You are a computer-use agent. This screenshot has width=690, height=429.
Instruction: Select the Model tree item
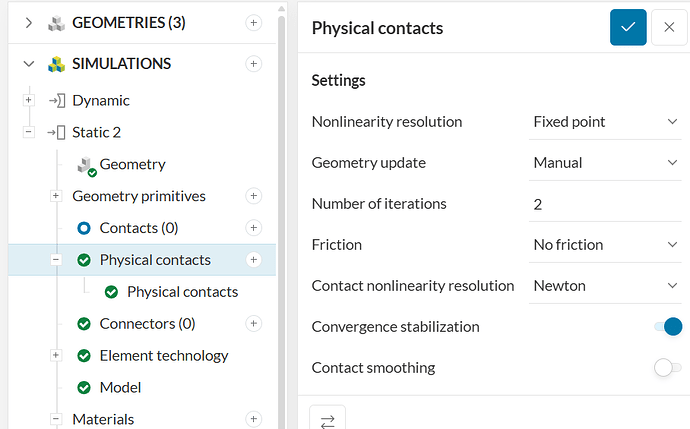(120, 387)
